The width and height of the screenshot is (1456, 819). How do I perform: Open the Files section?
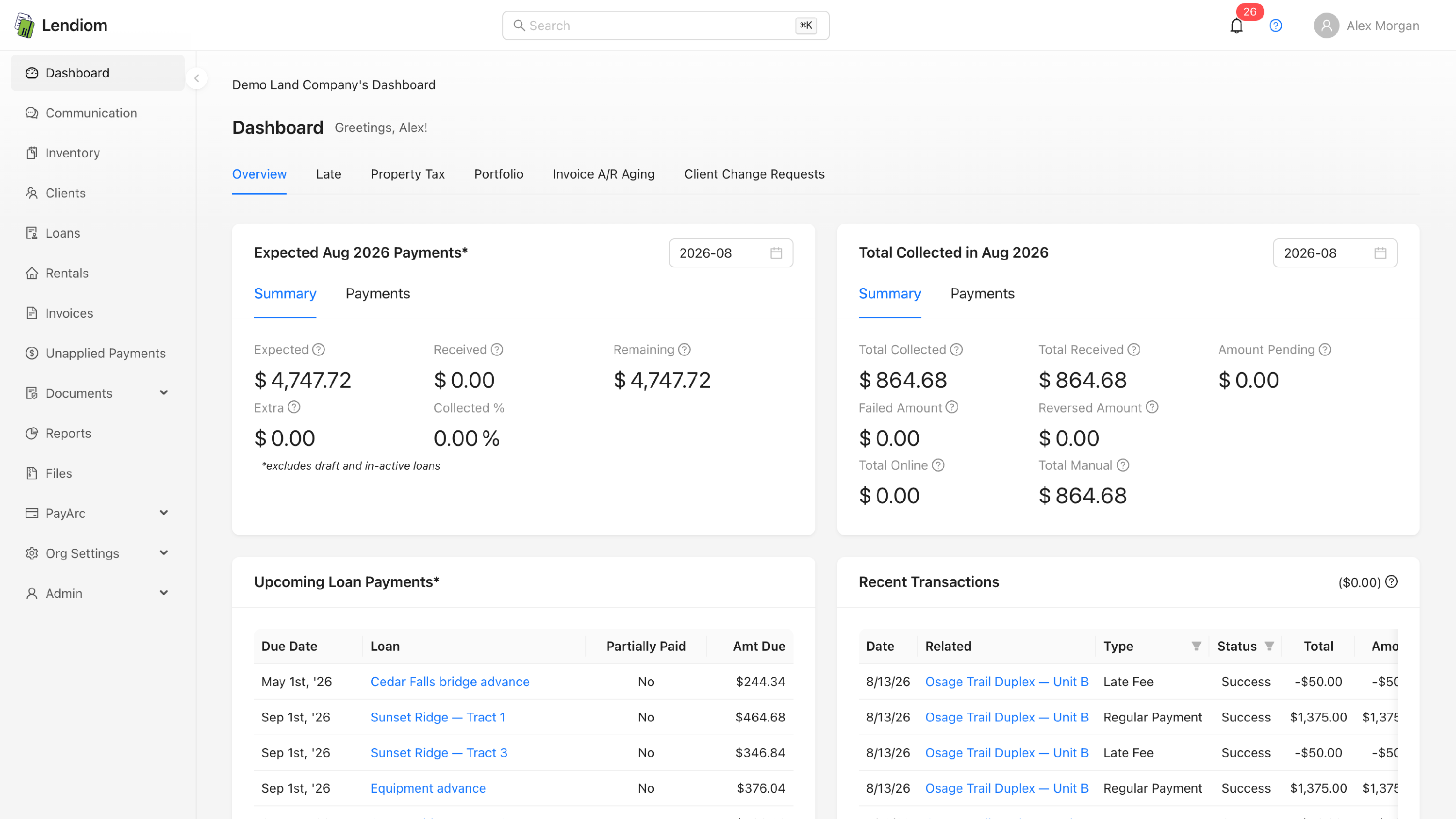click(98, 473)
